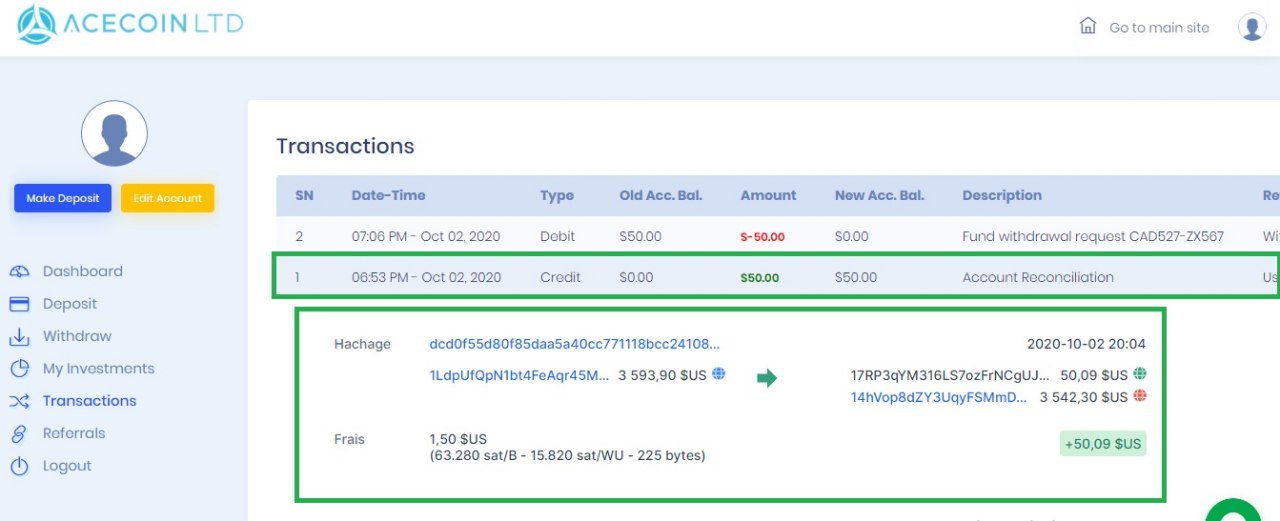Click the Referrals link chain icon
Image resolution: width=1280 pixels, height=521 pixels.
(x=19, y=433)
